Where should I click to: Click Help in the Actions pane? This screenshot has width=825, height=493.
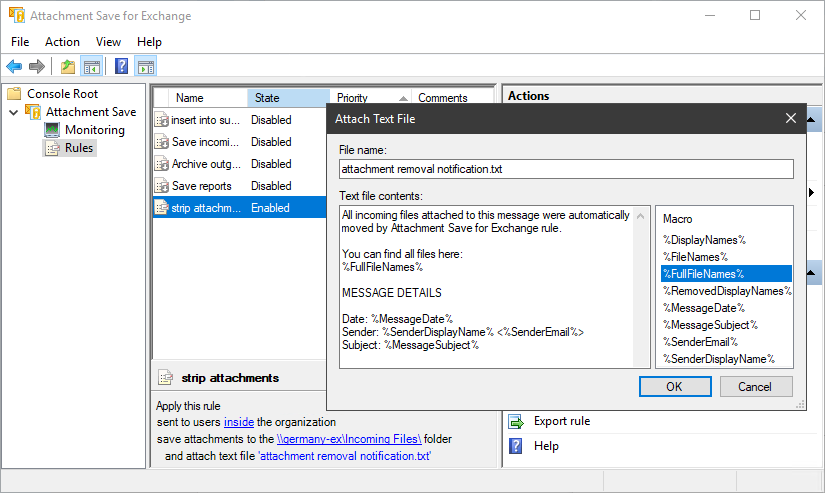tap(546, 446)
